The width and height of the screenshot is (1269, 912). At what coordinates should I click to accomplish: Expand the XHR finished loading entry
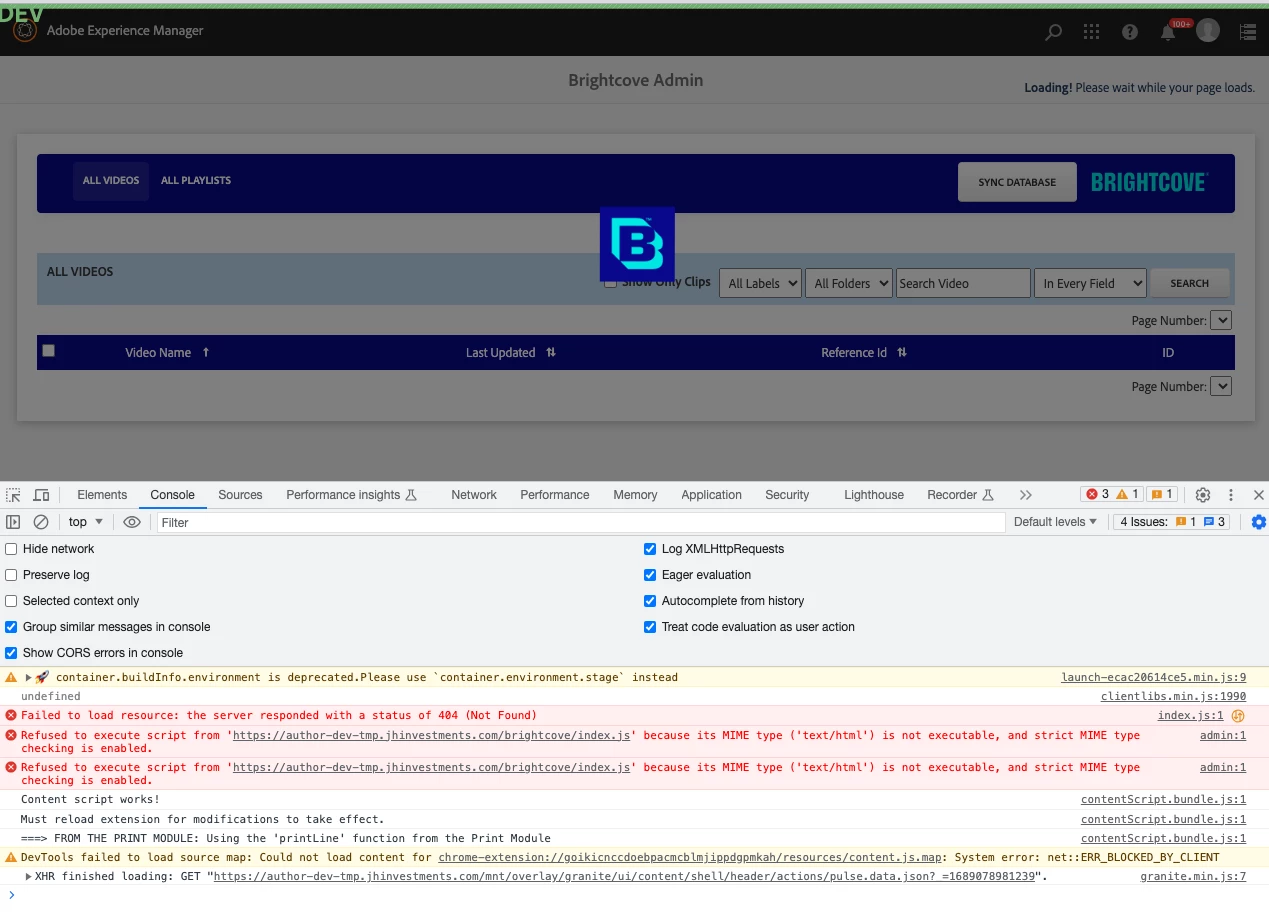28,877
